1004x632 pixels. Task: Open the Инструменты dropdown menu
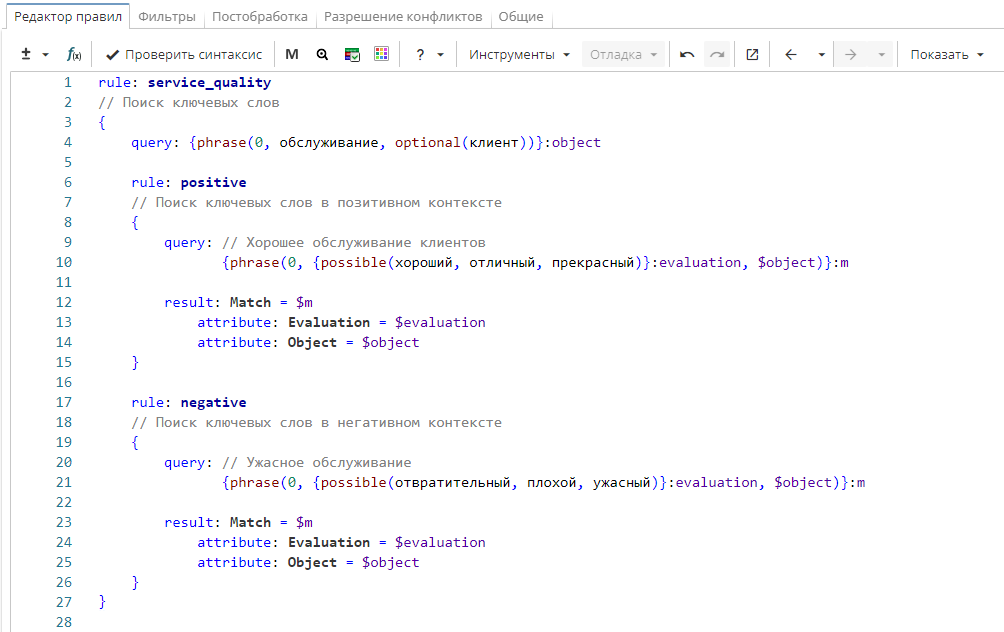(519, 54)
